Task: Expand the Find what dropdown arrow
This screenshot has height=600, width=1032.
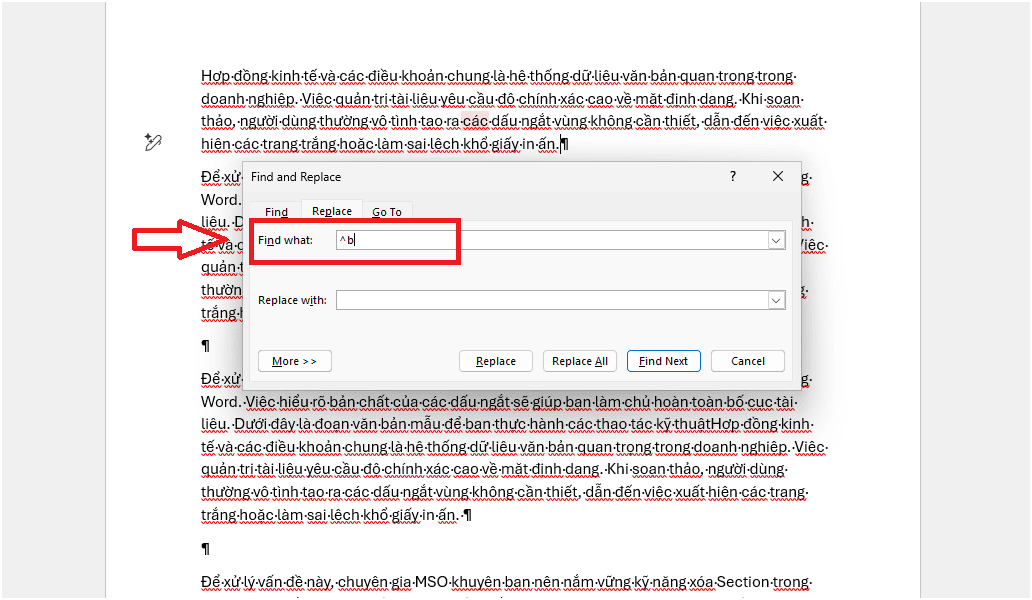Action: tap(775, 241)
